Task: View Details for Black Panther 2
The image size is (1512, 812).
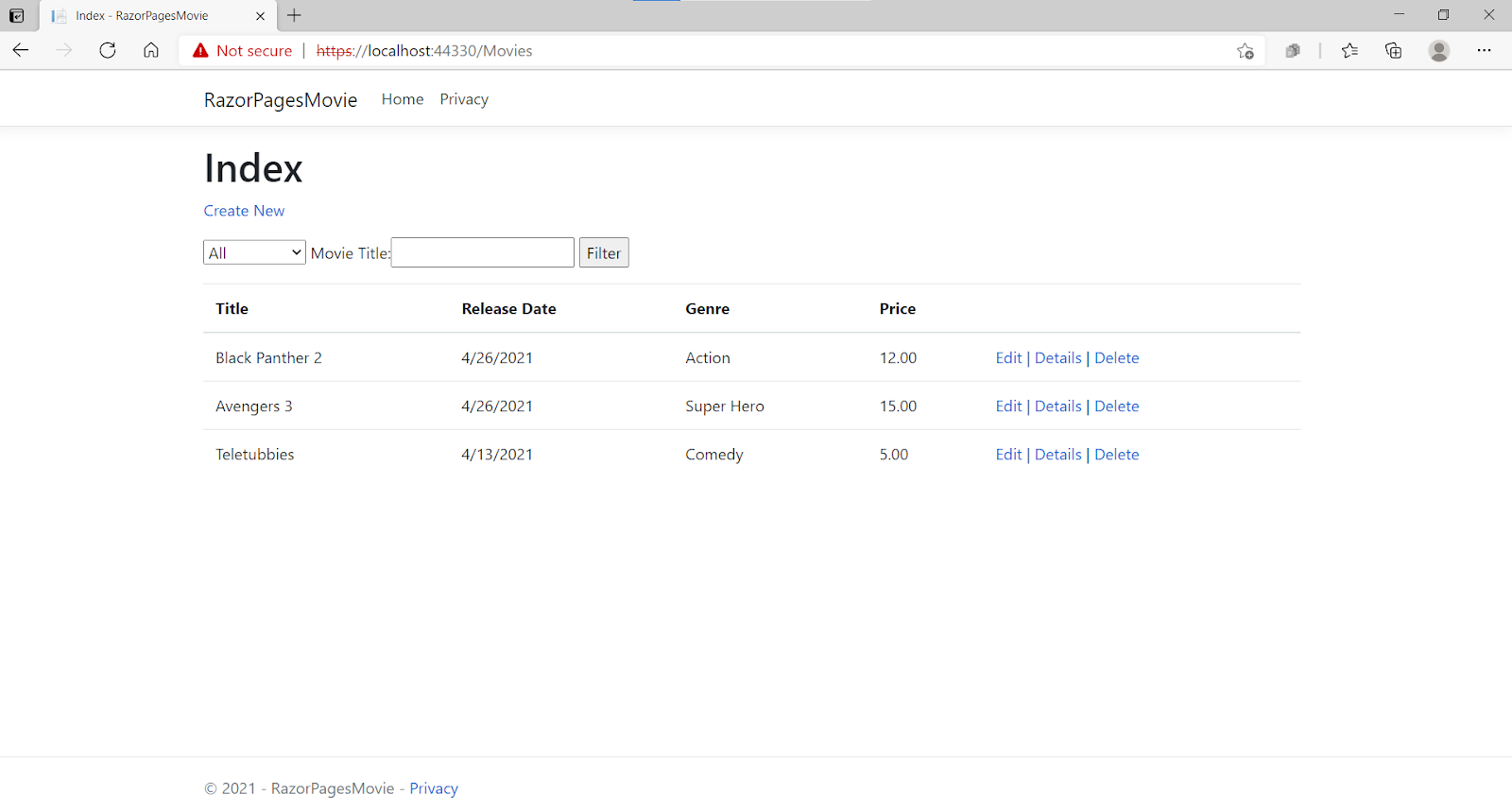Action: pos(1057,357)
